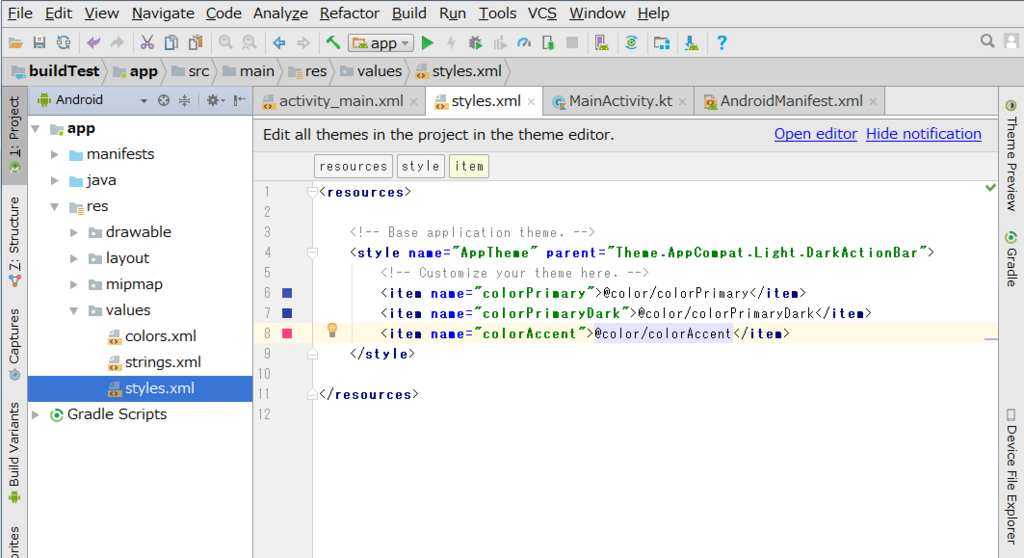Open Project Structure toolbar icon

tap(662, 43)
